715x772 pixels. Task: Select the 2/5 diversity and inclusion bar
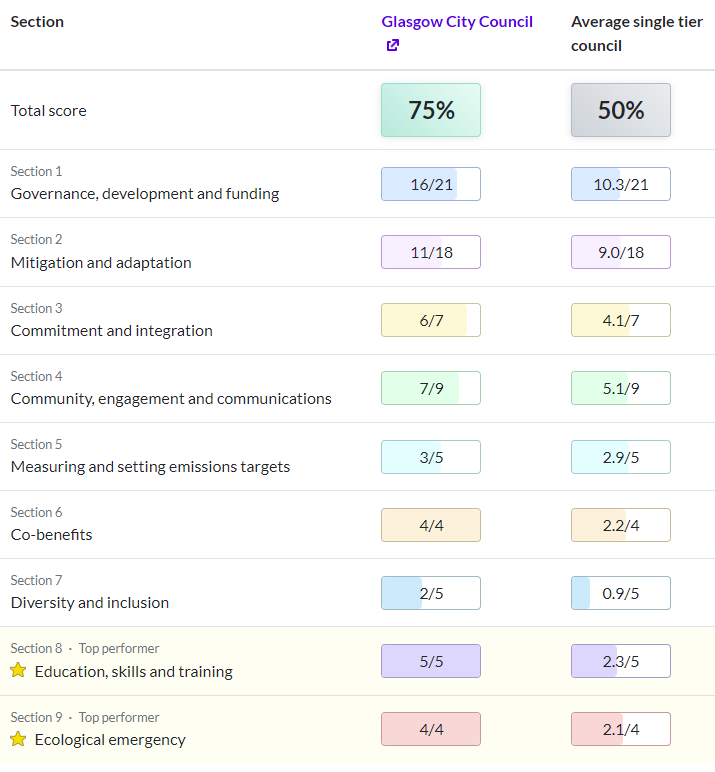(x=431, y=593)
